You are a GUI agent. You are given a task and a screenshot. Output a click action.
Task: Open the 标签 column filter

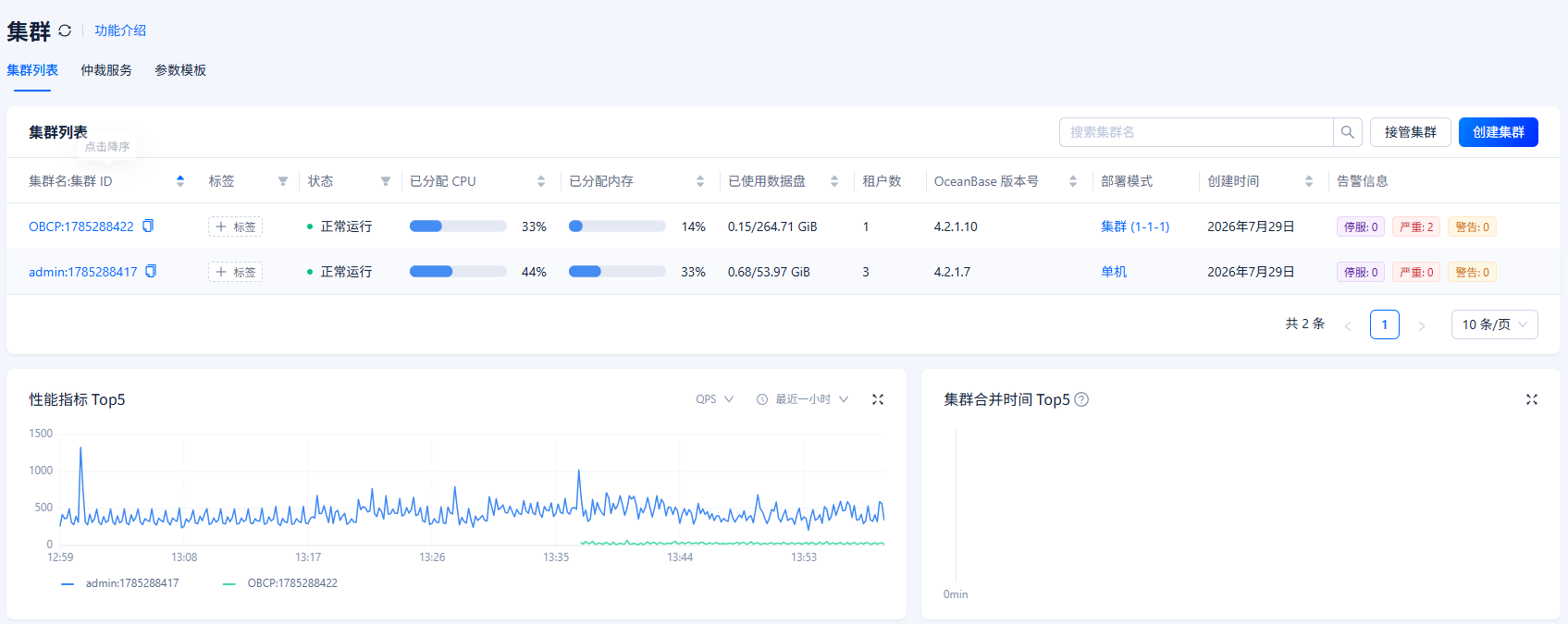pos(283,181)
